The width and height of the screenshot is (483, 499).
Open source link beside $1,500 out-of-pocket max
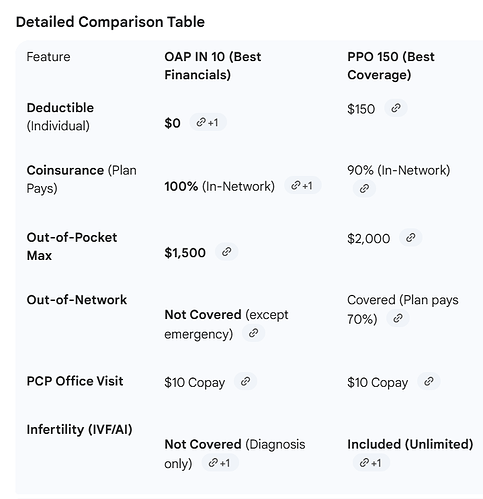tap(227, 252)
